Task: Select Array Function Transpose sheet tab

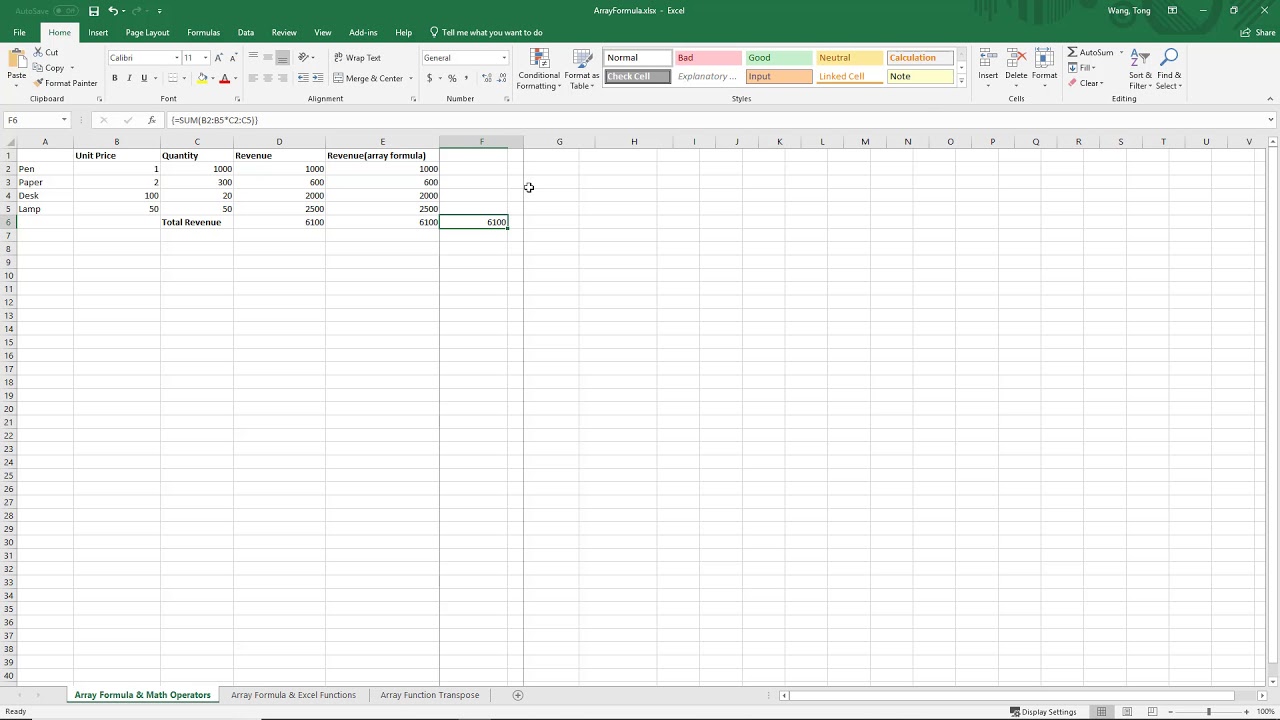Action: point(430,695)
